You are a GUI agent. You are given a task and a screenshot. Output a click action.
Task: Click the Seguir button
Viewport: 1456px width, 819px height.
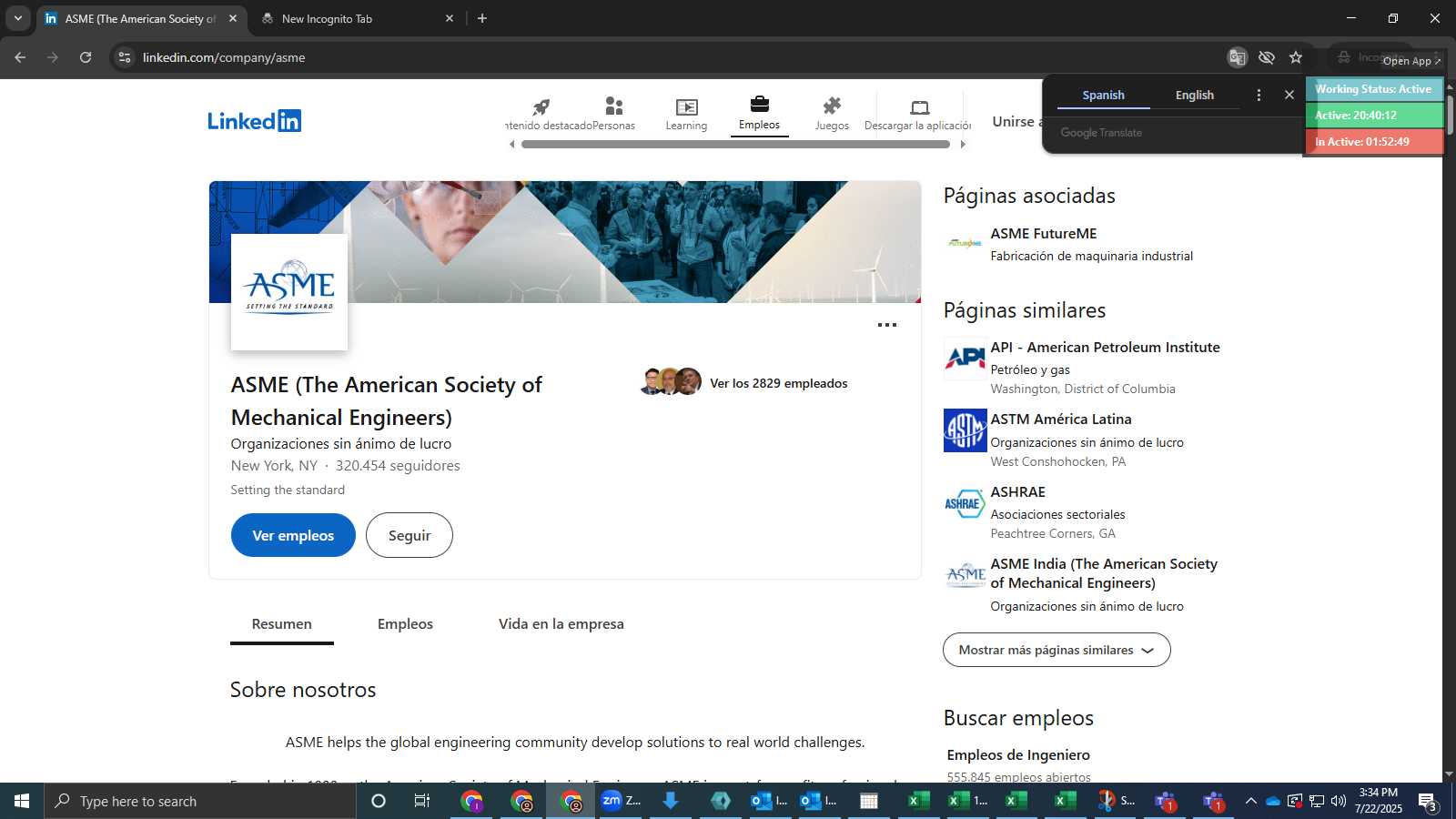(409, 535)
